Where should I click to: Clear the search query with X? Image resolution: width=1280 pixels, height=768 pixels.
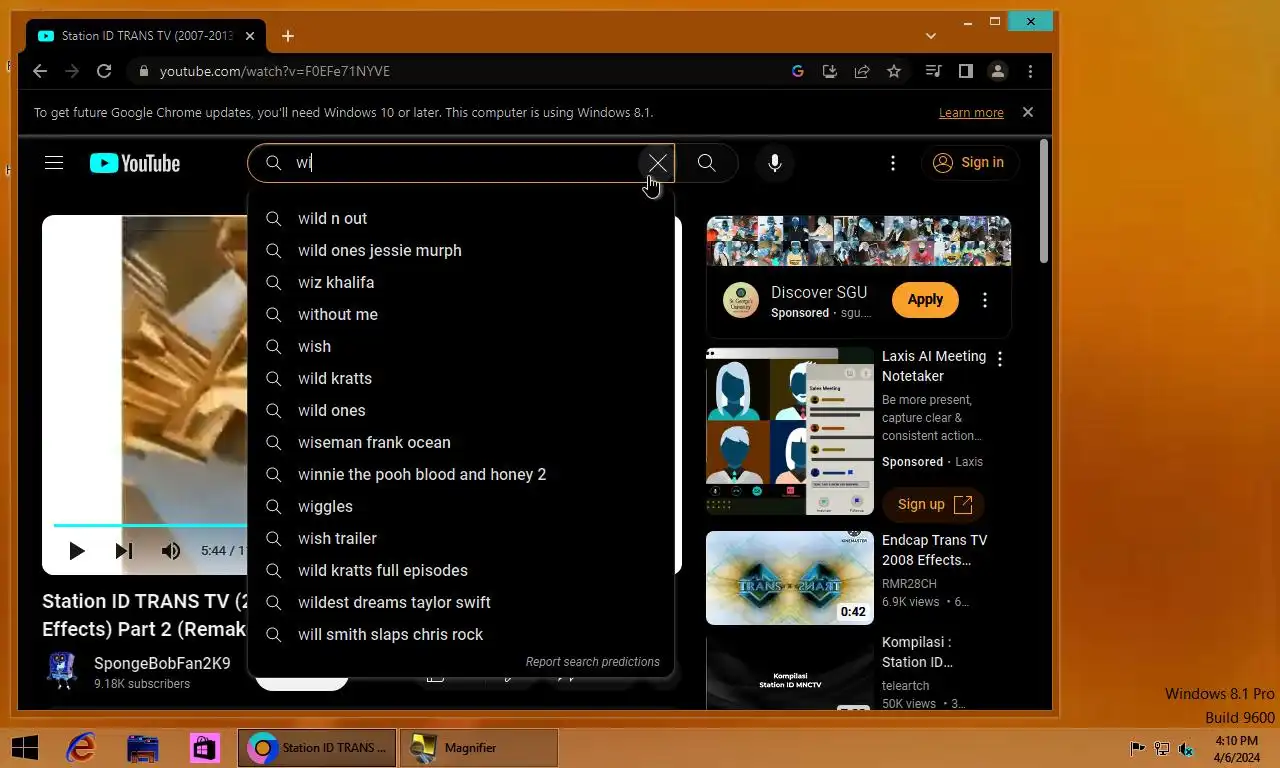657,163
